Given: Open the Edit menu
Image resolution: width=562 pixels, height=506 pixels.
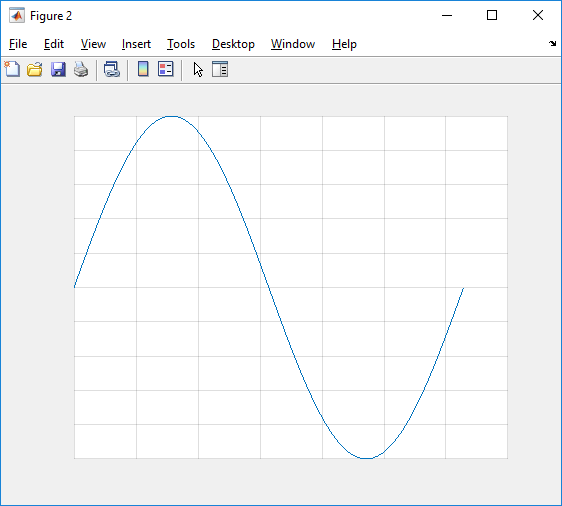Looking at the screenshot, I should click(54, 44).
